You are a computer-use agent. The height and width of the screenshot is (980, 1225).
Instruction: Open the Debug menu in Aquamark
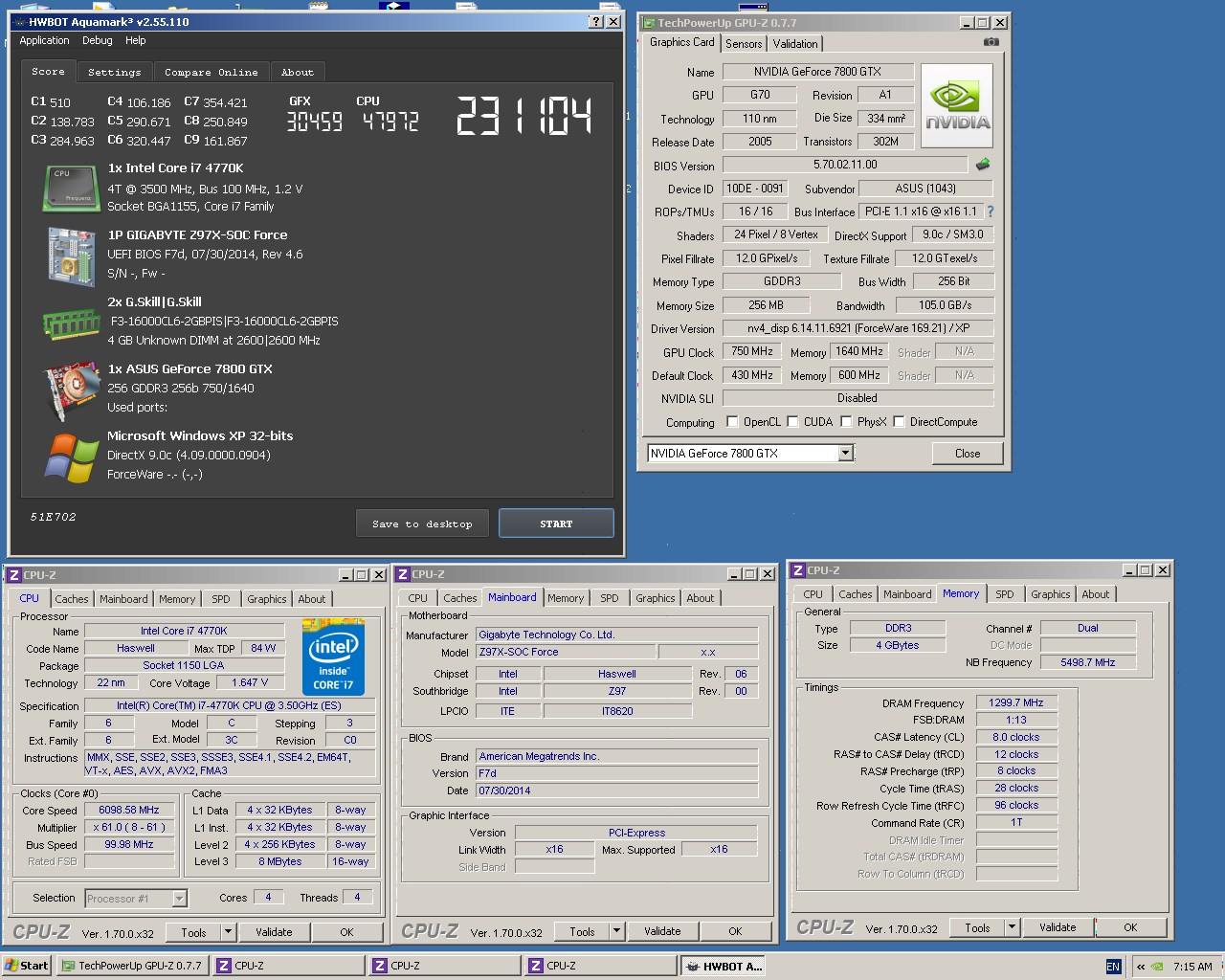[97, 40]
